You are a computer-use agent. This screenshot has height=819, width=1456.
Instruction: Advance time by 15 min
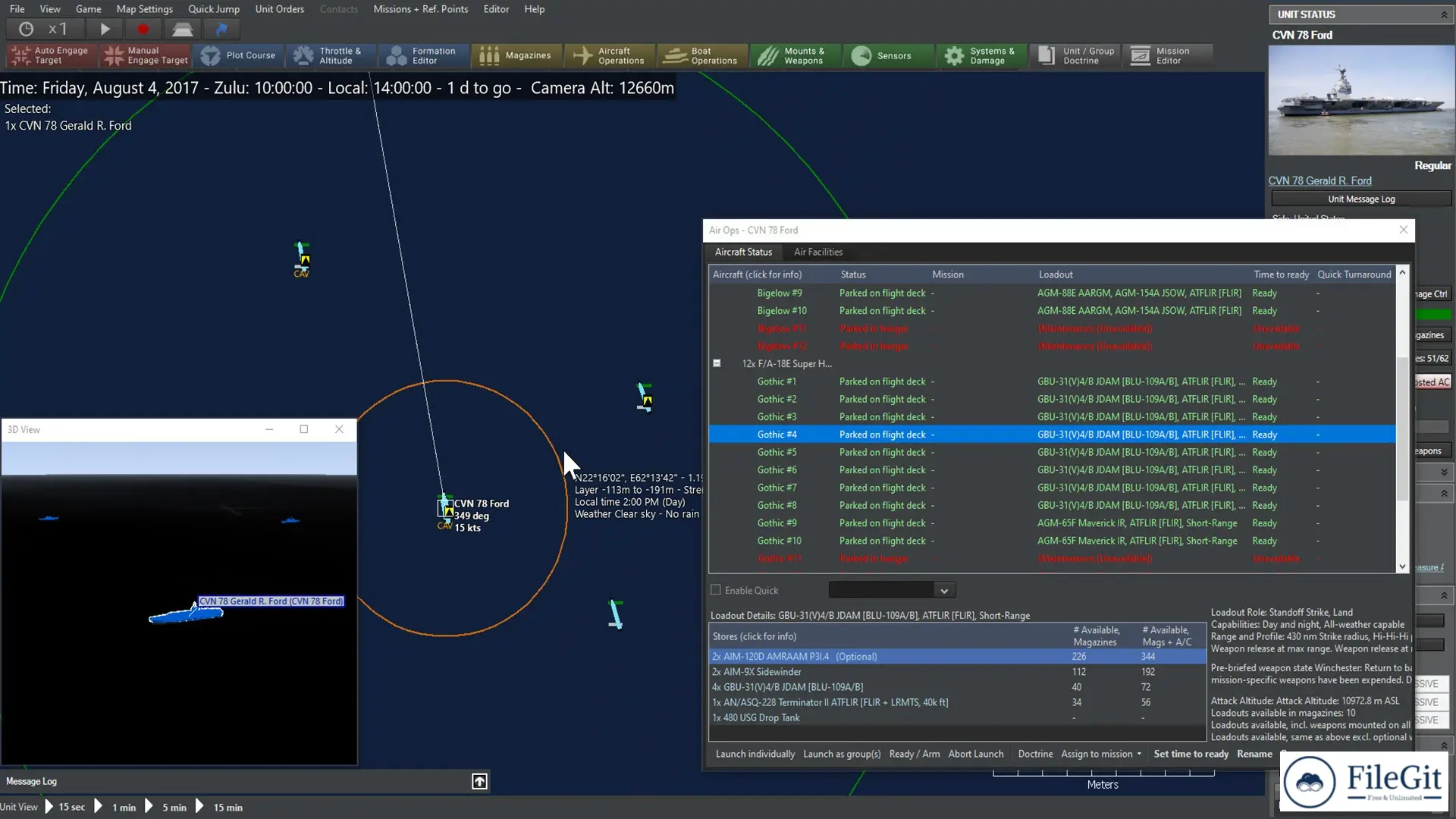[219, 807]
